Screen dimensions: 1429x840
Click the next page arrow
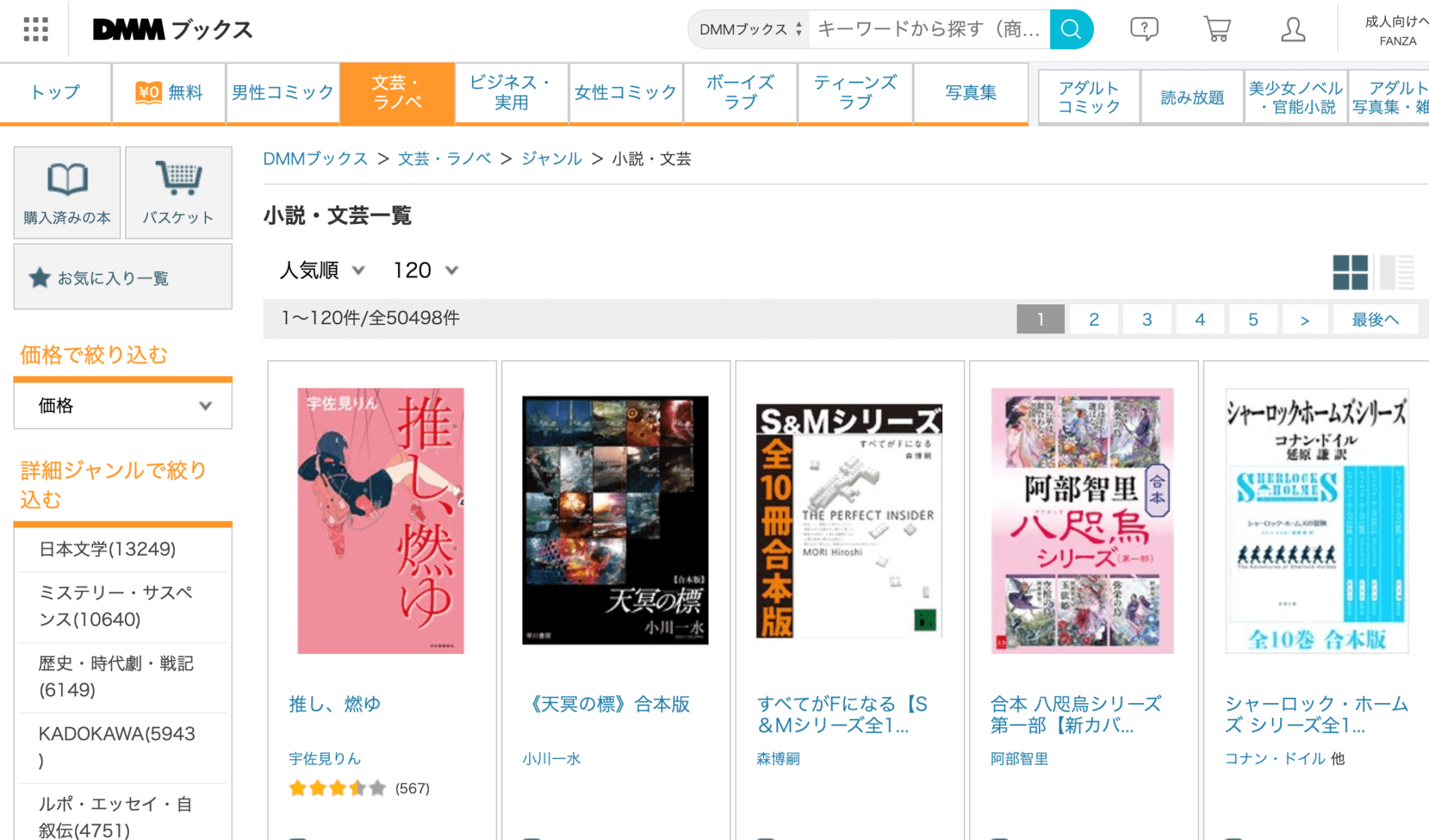[x=1305, y=319]
